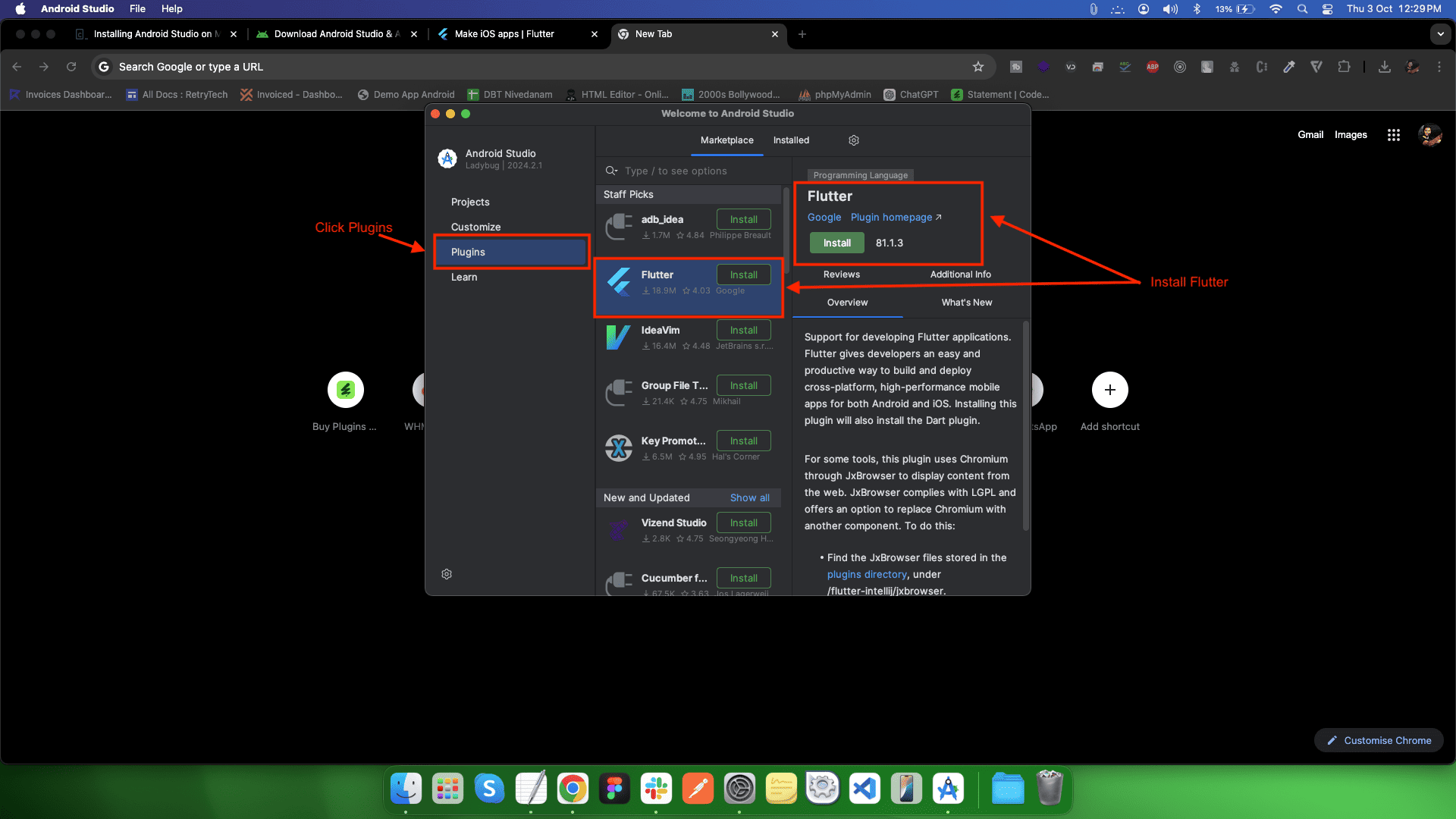Screen dimensions: 1456x819
Task: Select Customize in the sidebar
Action: click(475, 227)
